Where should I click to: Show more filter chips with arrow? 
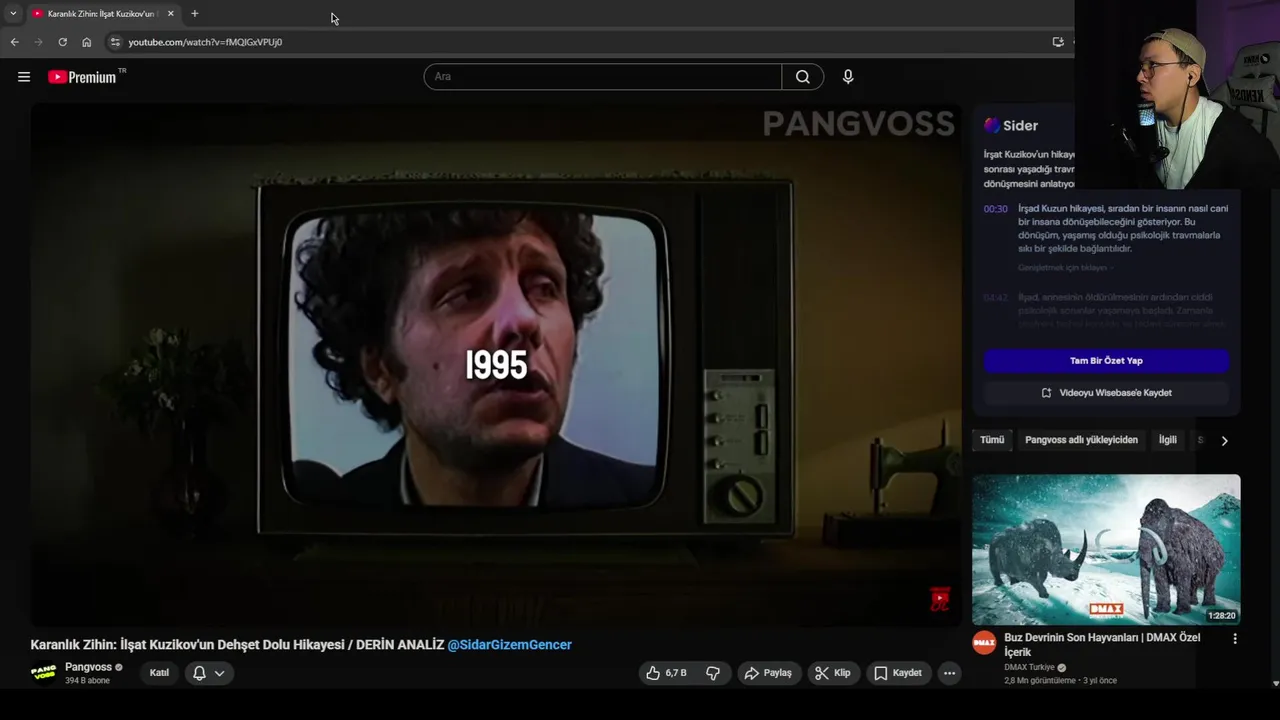(x=1224, y=440)
